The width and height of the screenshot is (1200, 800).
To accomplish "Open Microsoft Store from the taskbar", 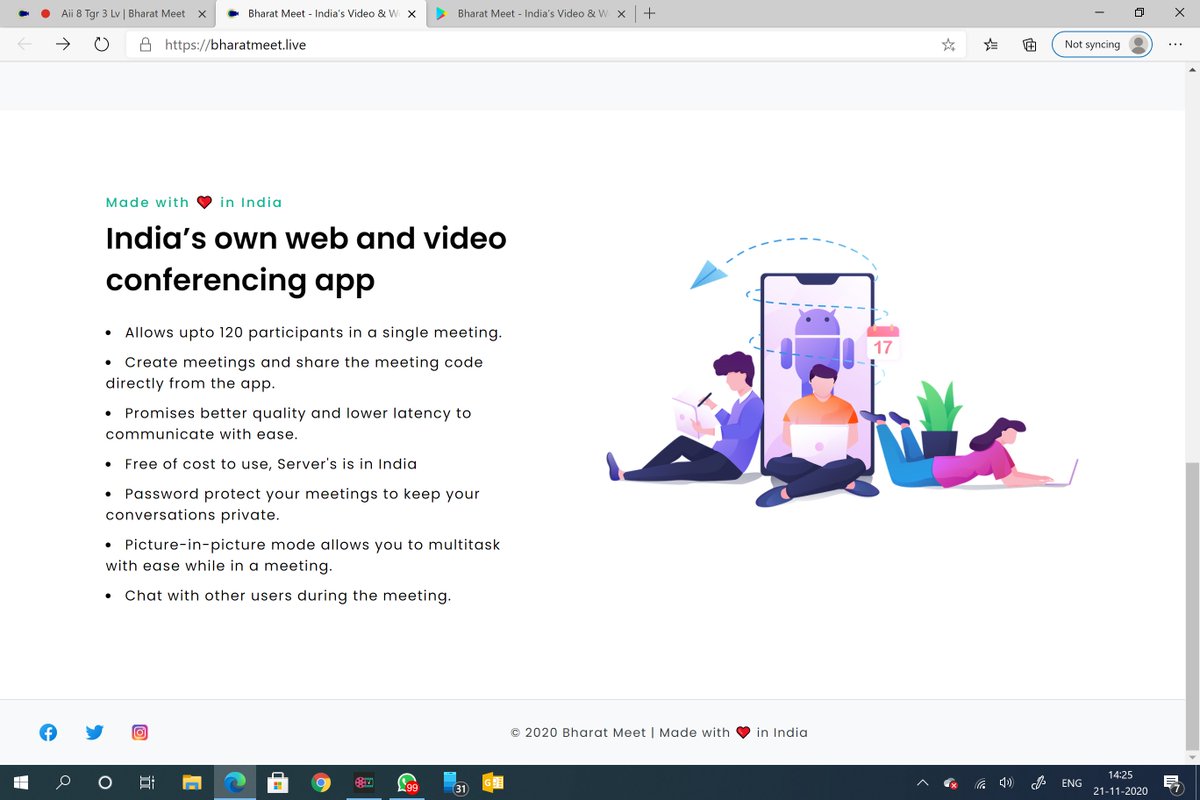I will (278, 783).
